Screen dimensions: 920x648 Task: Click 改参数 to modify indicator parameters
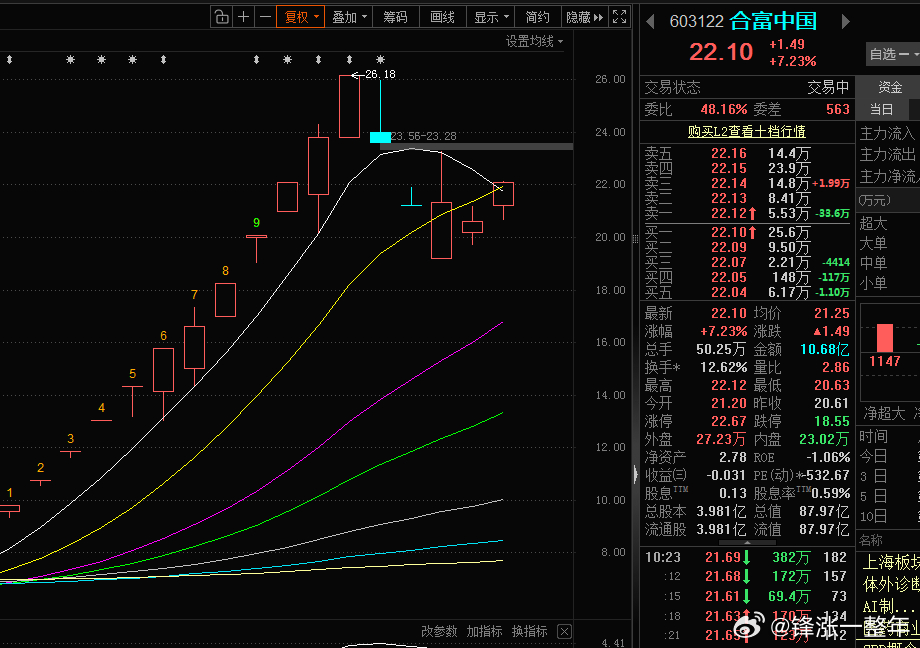tap(439, 632)
